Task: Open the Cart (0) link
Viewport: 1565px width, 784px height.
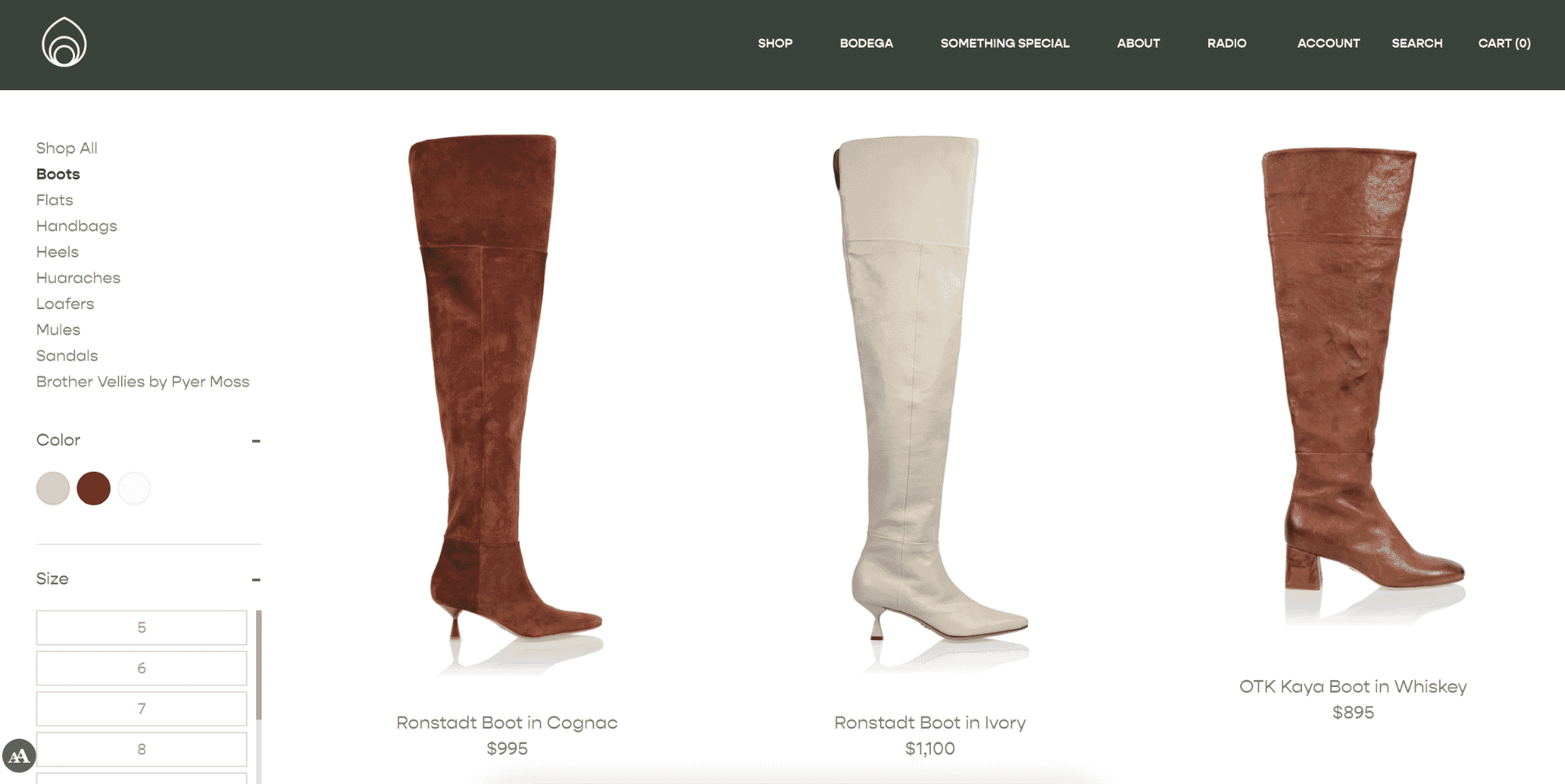Action: coord(1504,43)
